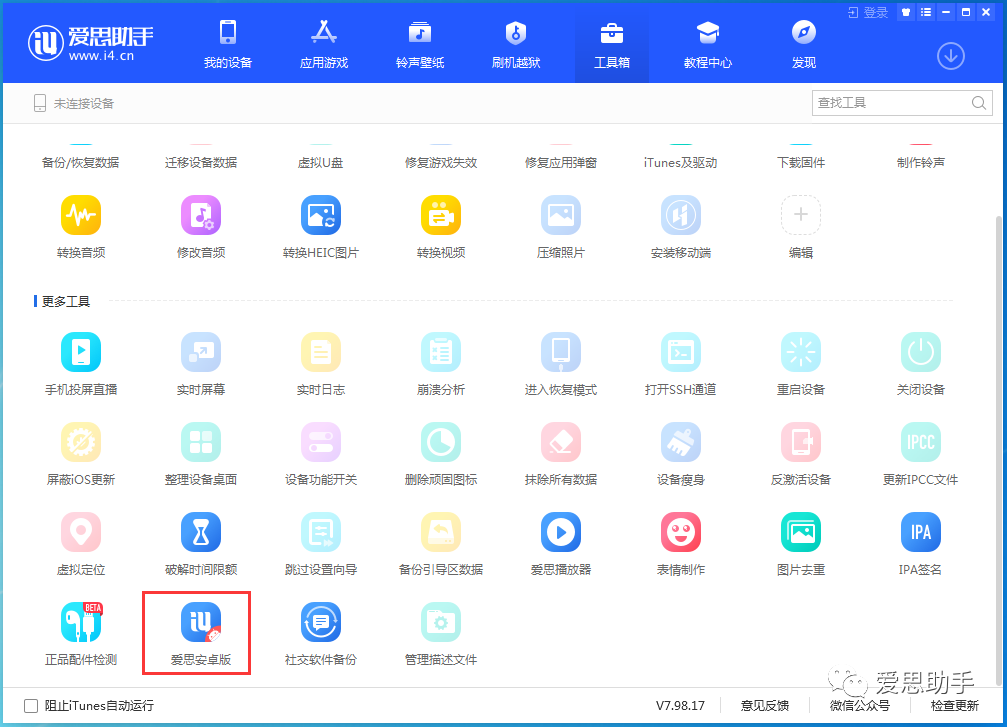Toggle 阻止iTunes自动运行 checkbox

click(31, 706)
